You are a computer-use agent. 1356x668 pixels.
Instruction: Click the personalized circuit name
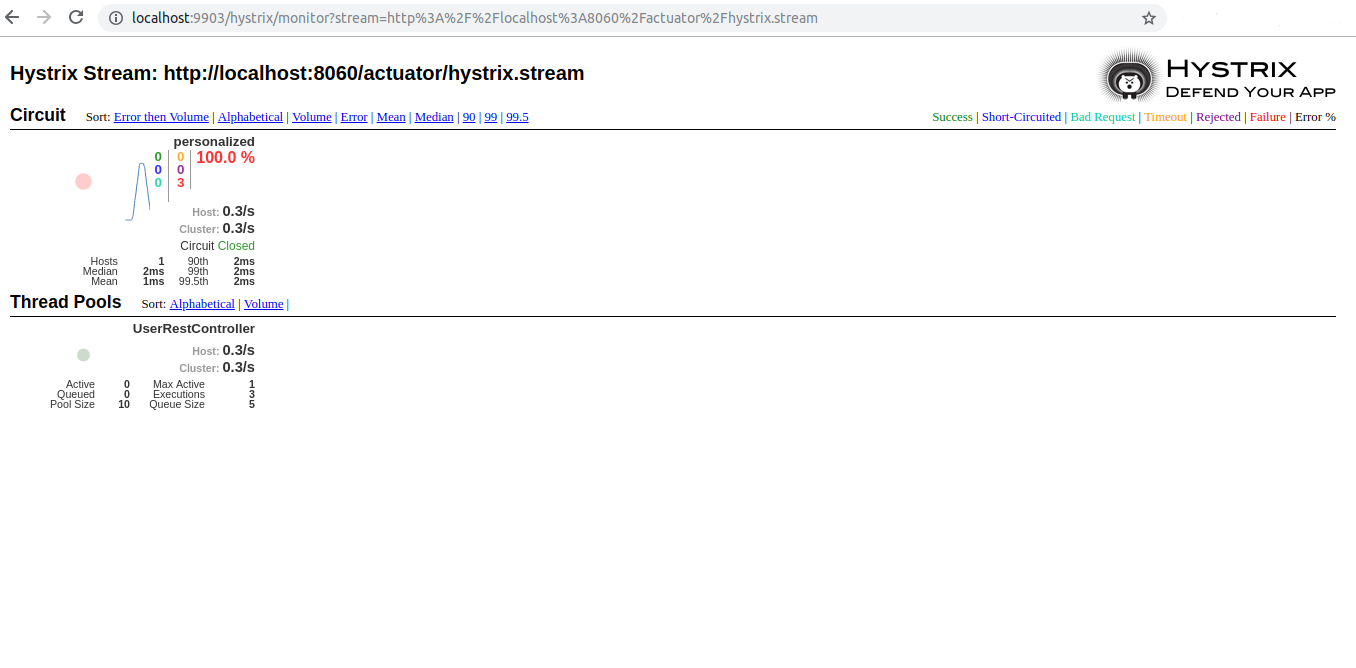pos(214,142)
